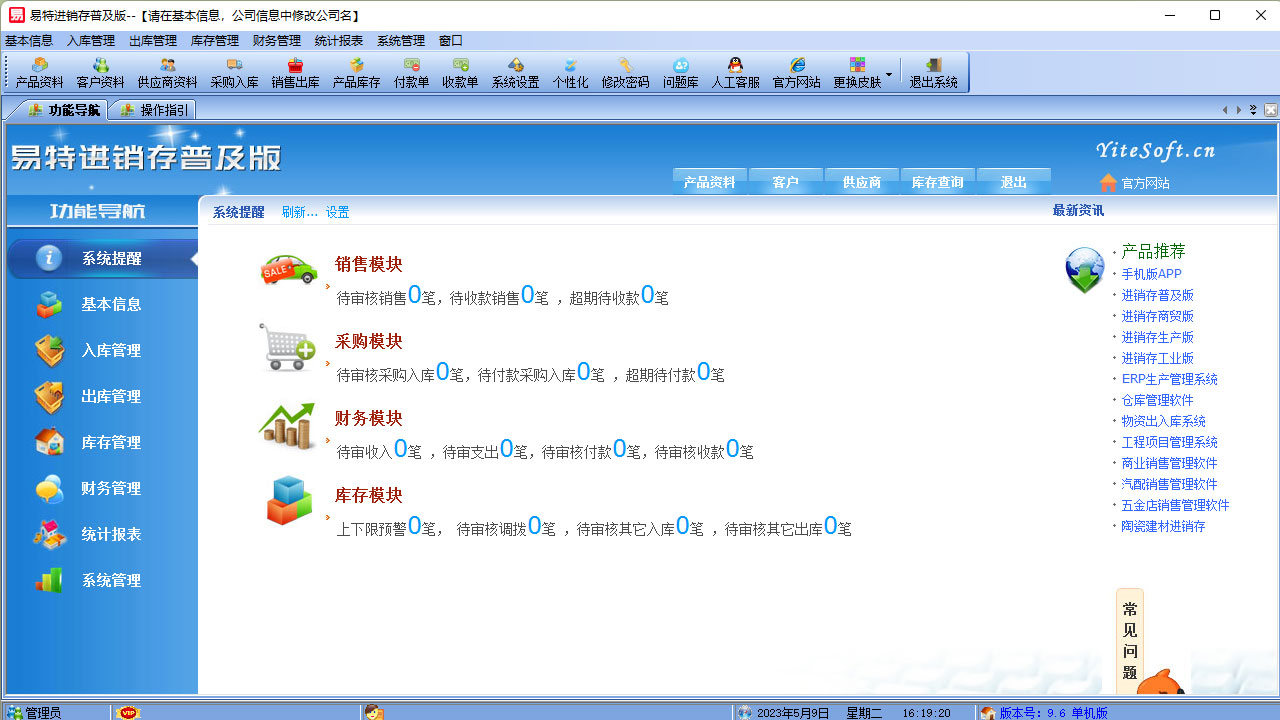1280x720 pixels.
Task: Open 个性化 toolbar icon
Action: tap(571, 73)
